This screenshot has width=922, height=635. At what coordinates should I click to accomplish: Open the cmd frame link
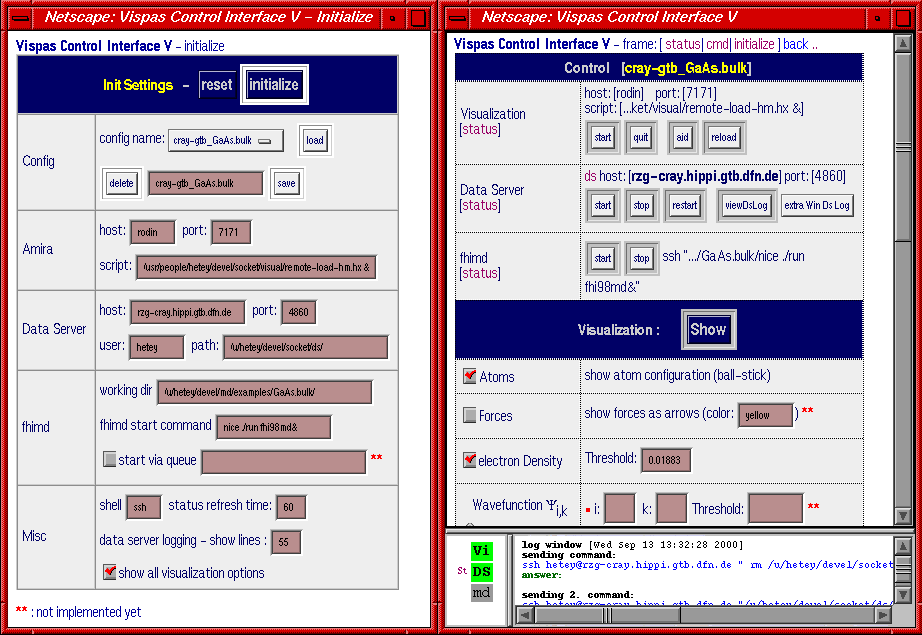tap(717, 45)
